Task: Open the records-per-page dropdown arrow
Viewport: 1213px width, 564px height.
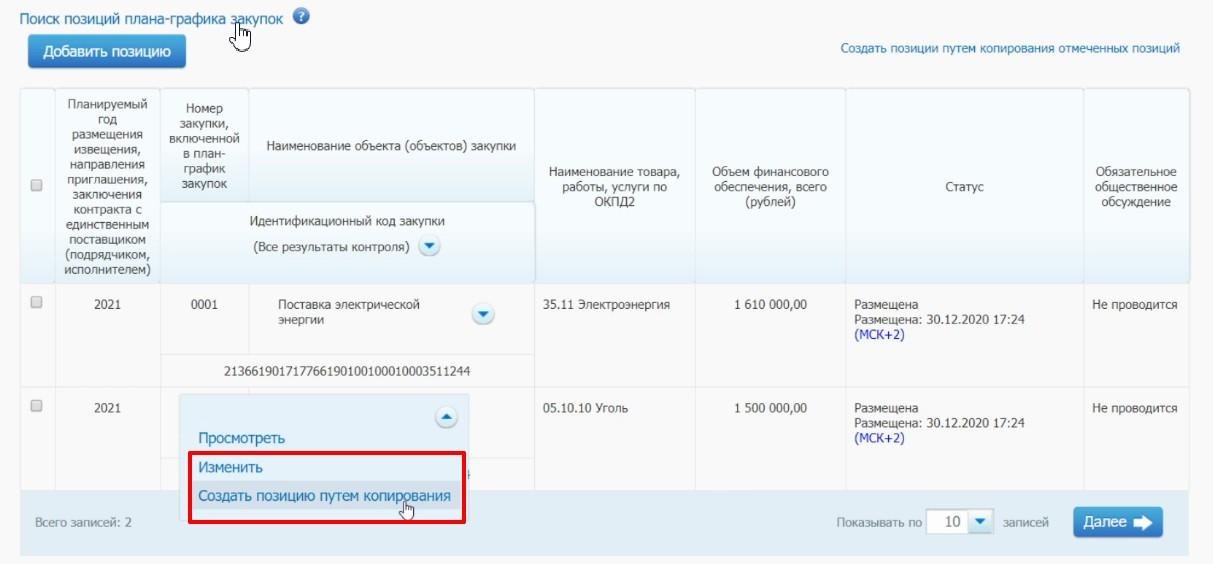Action: [x=981, y=522]
